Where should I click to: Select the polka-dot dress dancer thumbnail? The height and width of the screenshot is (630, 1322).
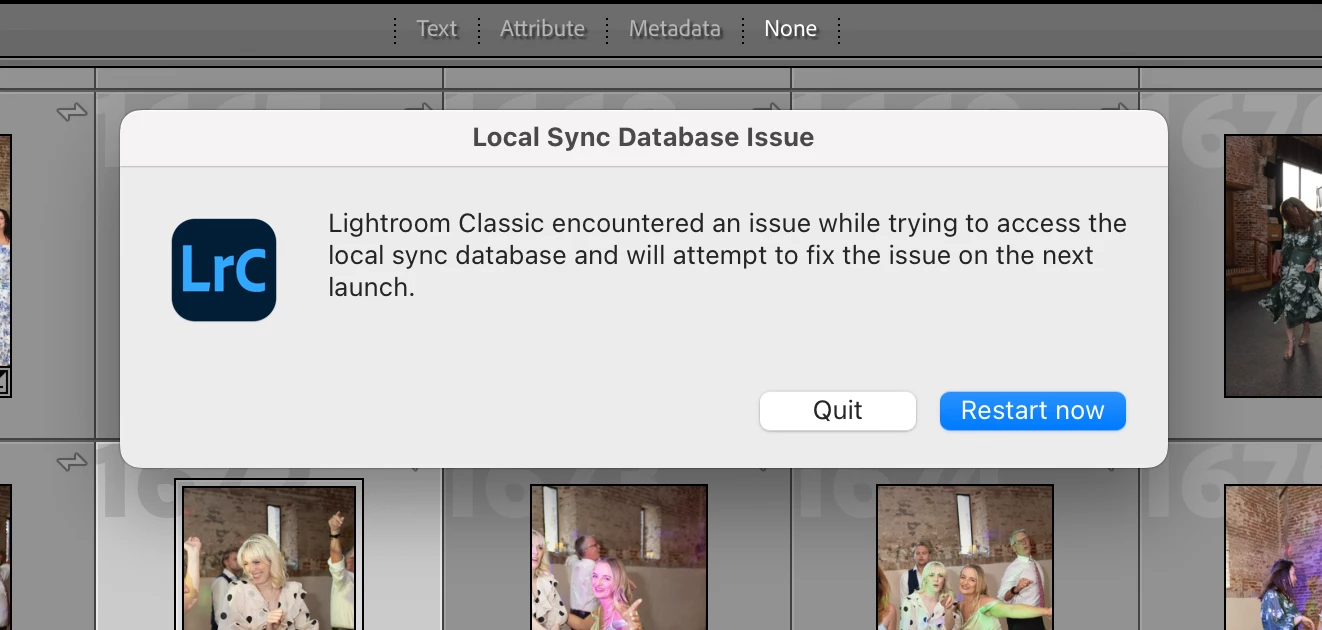[269, 558]
